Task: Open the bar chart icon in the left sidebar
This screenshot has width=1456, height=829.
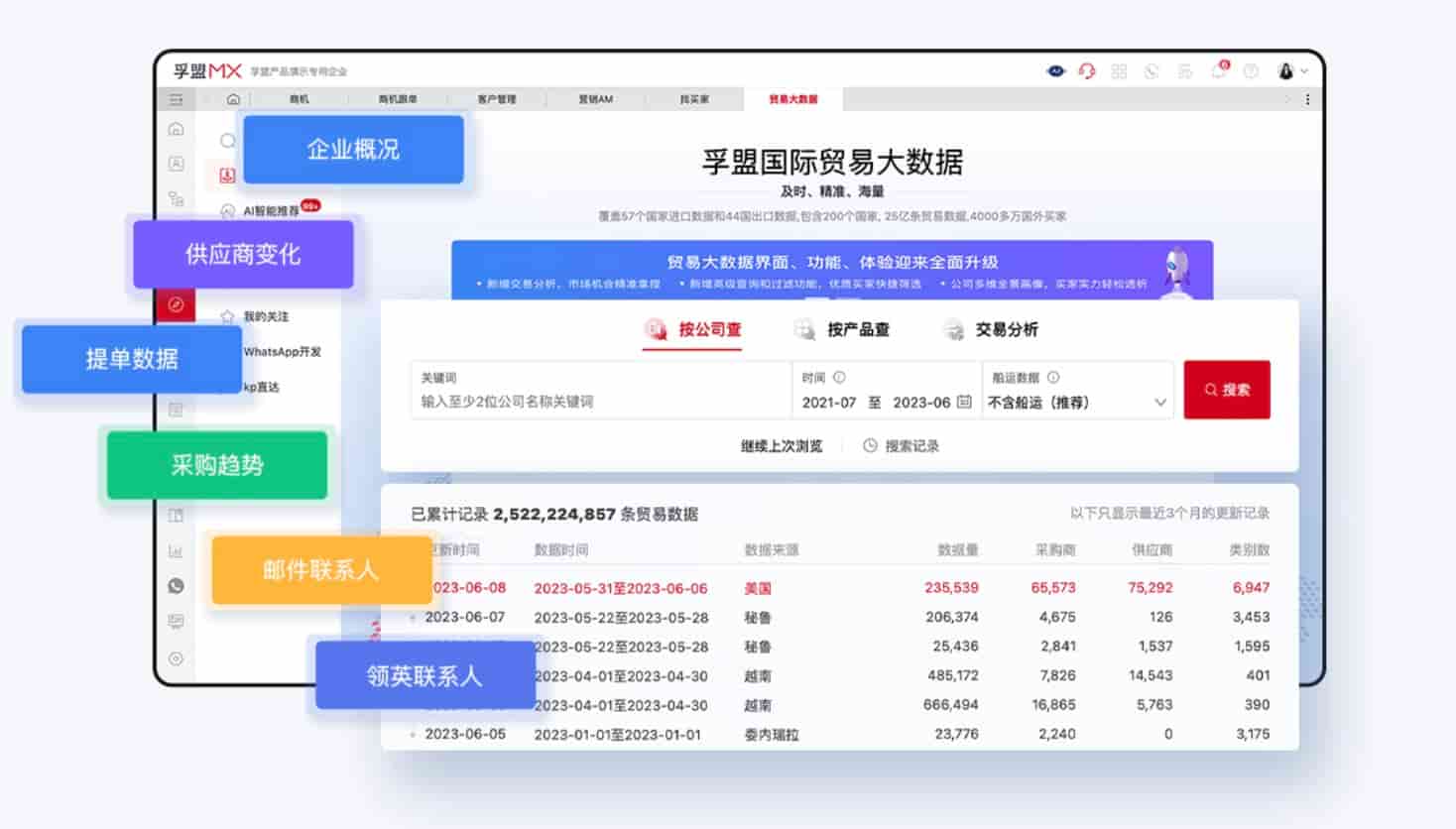Action: (x=177, y=551)
